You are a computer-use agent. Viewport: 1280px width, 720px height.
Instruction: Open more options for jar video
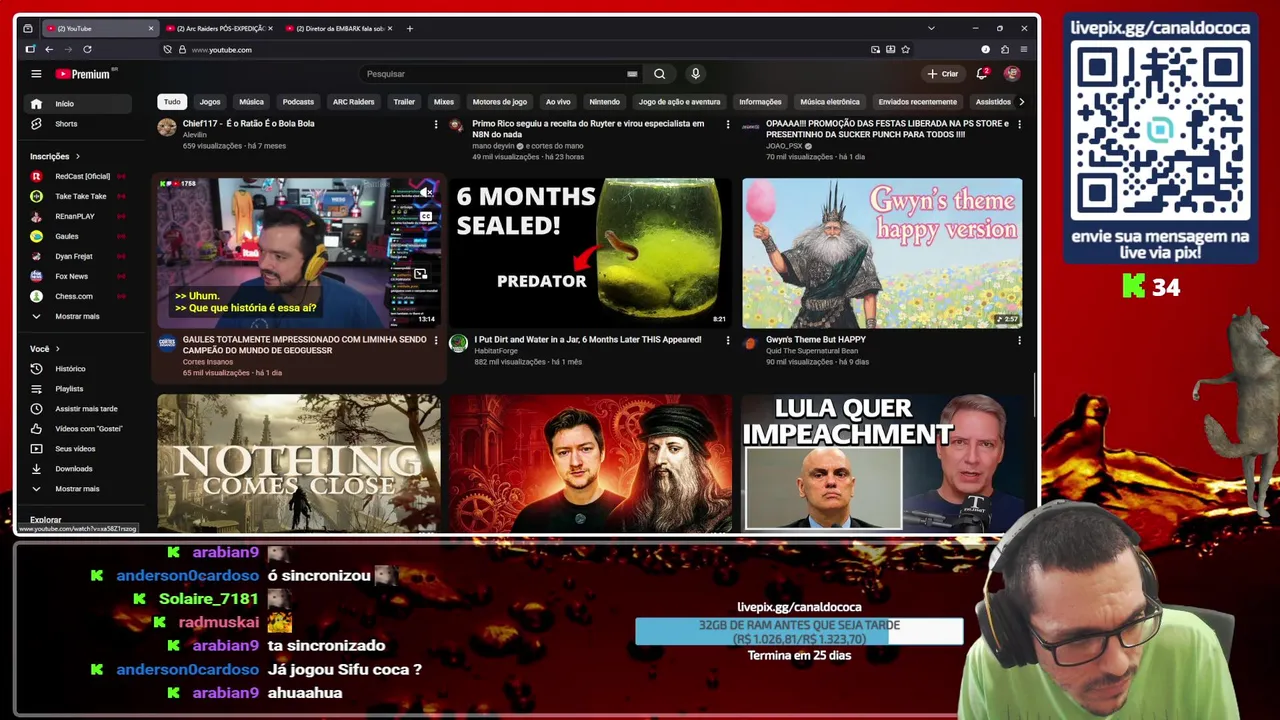727,340
